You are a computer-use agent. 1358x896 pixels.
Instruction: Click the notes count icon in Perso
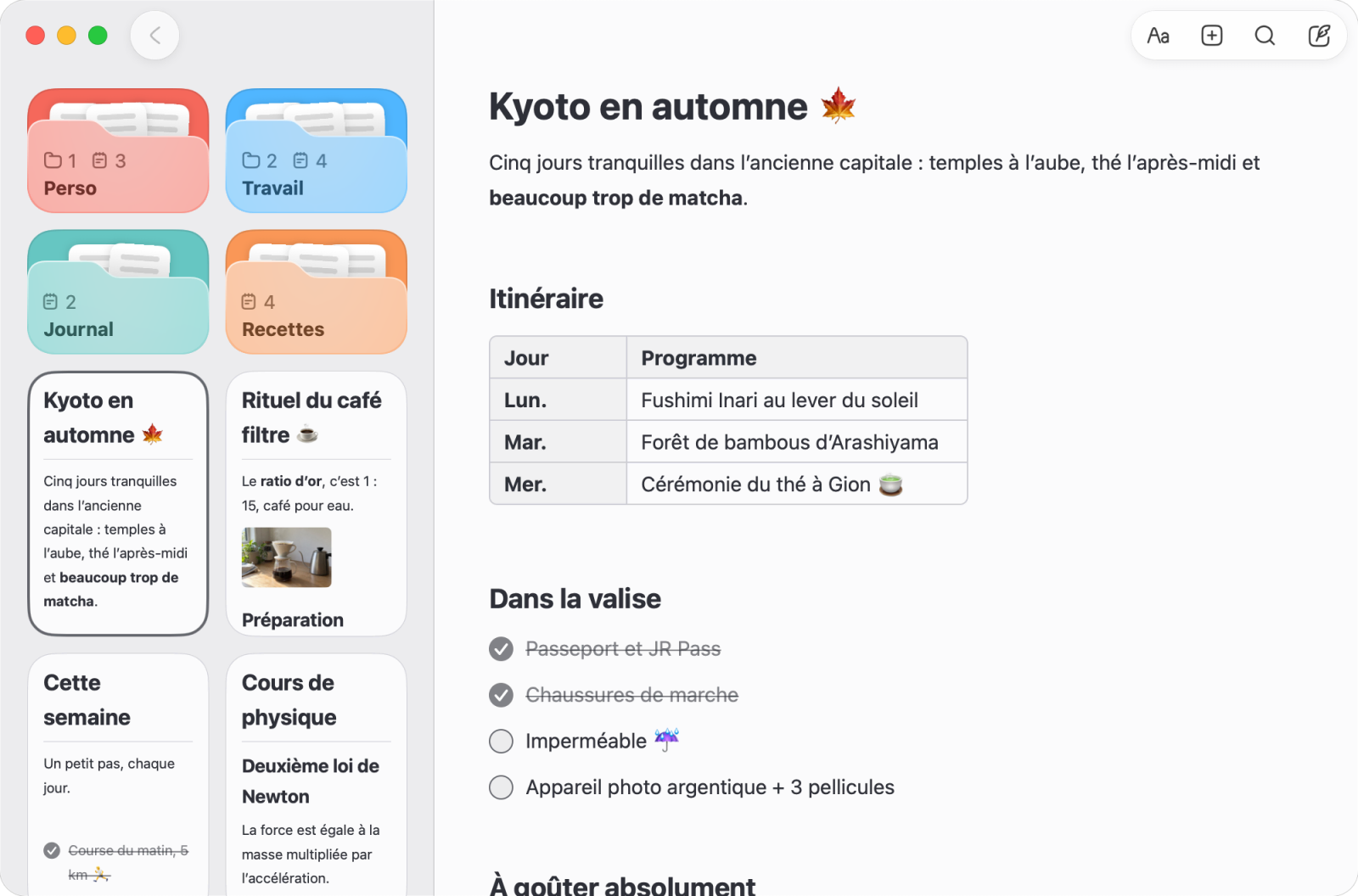(x=100, y=160)
